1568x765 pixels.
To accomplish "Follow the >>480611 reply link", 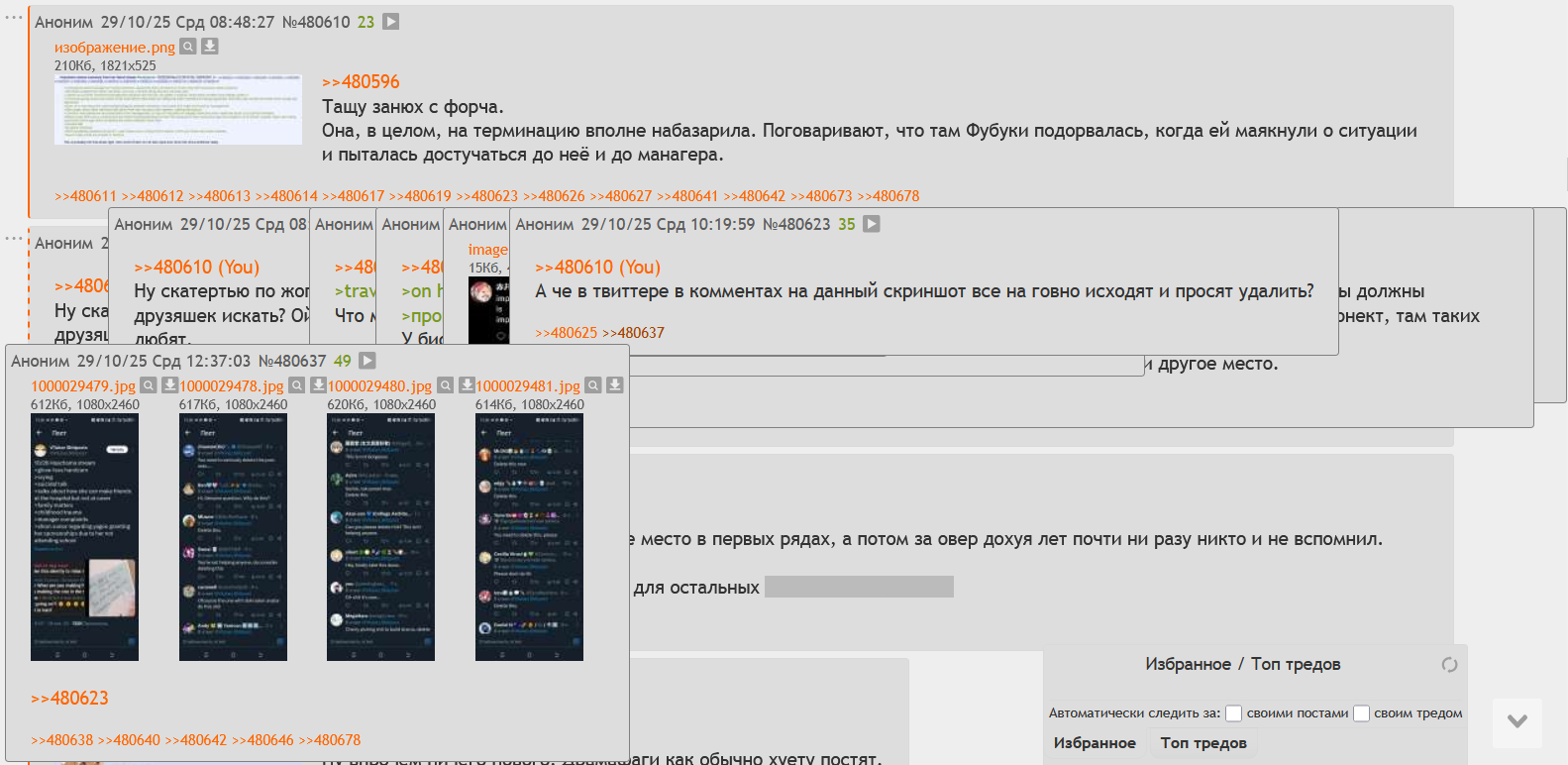I will [x=85, y=196].
